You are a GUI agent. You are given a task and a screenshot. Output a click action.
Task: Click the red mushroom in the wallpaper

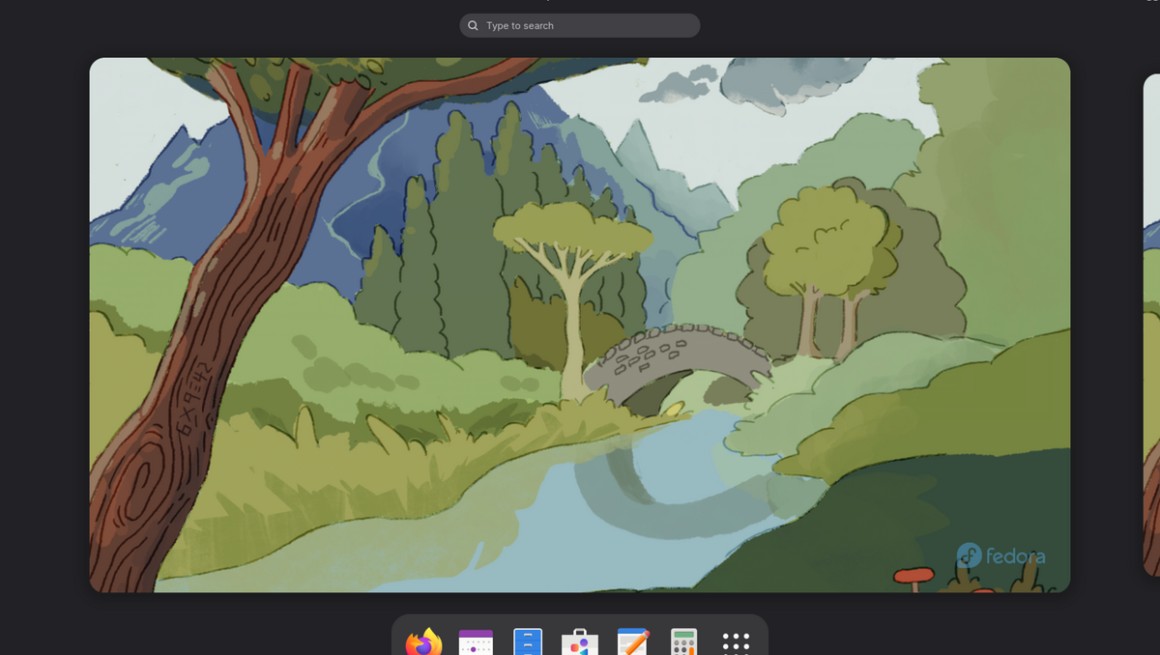[913, 575]
